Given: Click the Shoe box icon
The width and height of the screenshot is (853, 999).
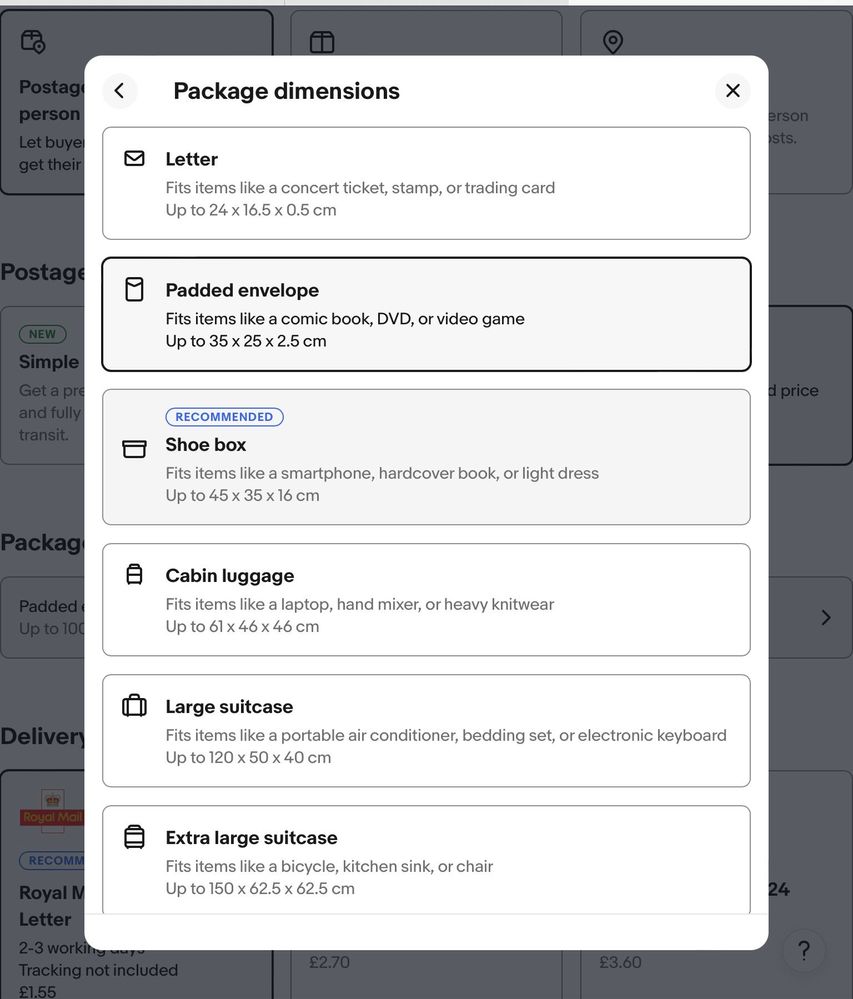Looking at the screenshot, I should [134, 449].
